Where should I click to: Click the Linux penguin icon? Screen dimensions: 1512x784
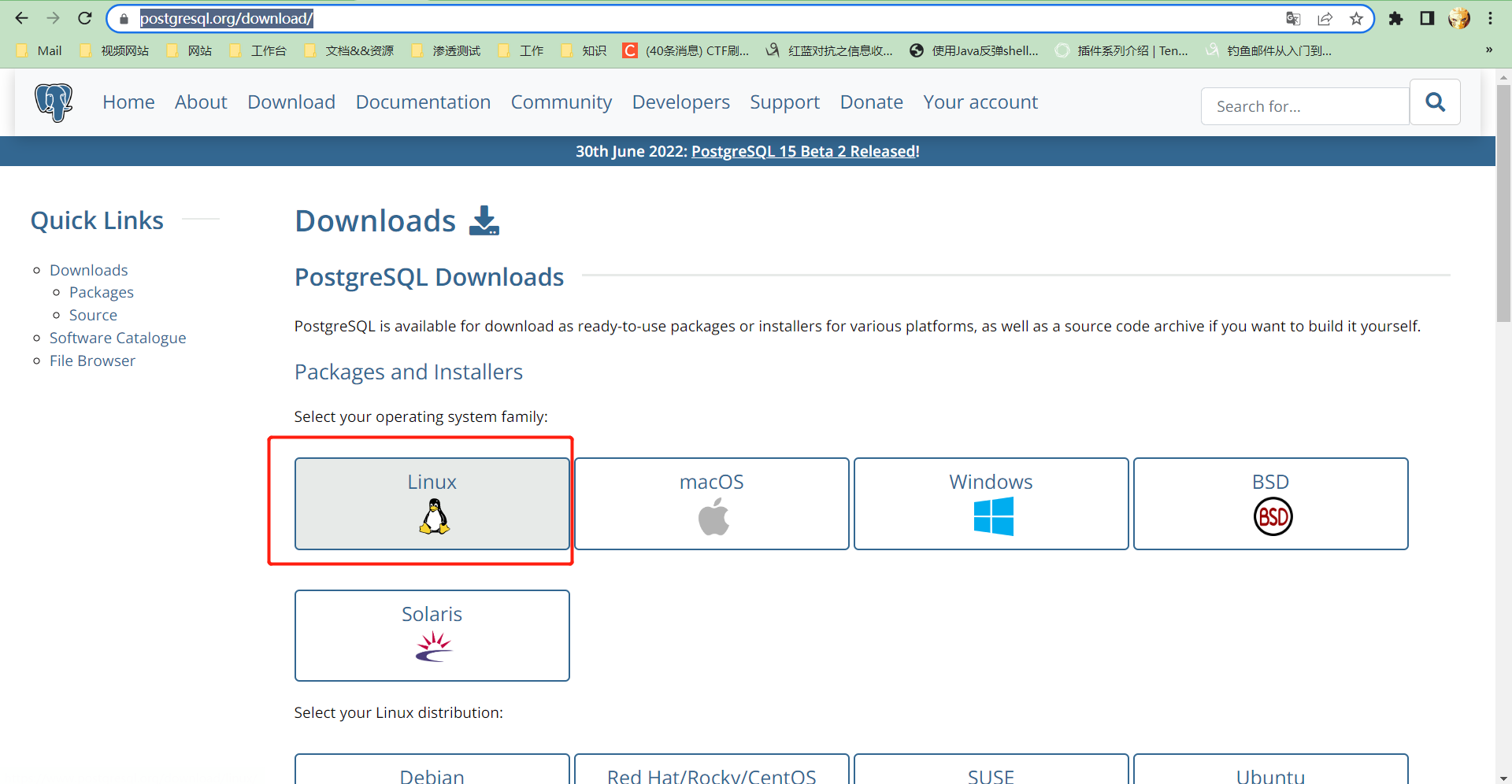click(434, 518)
